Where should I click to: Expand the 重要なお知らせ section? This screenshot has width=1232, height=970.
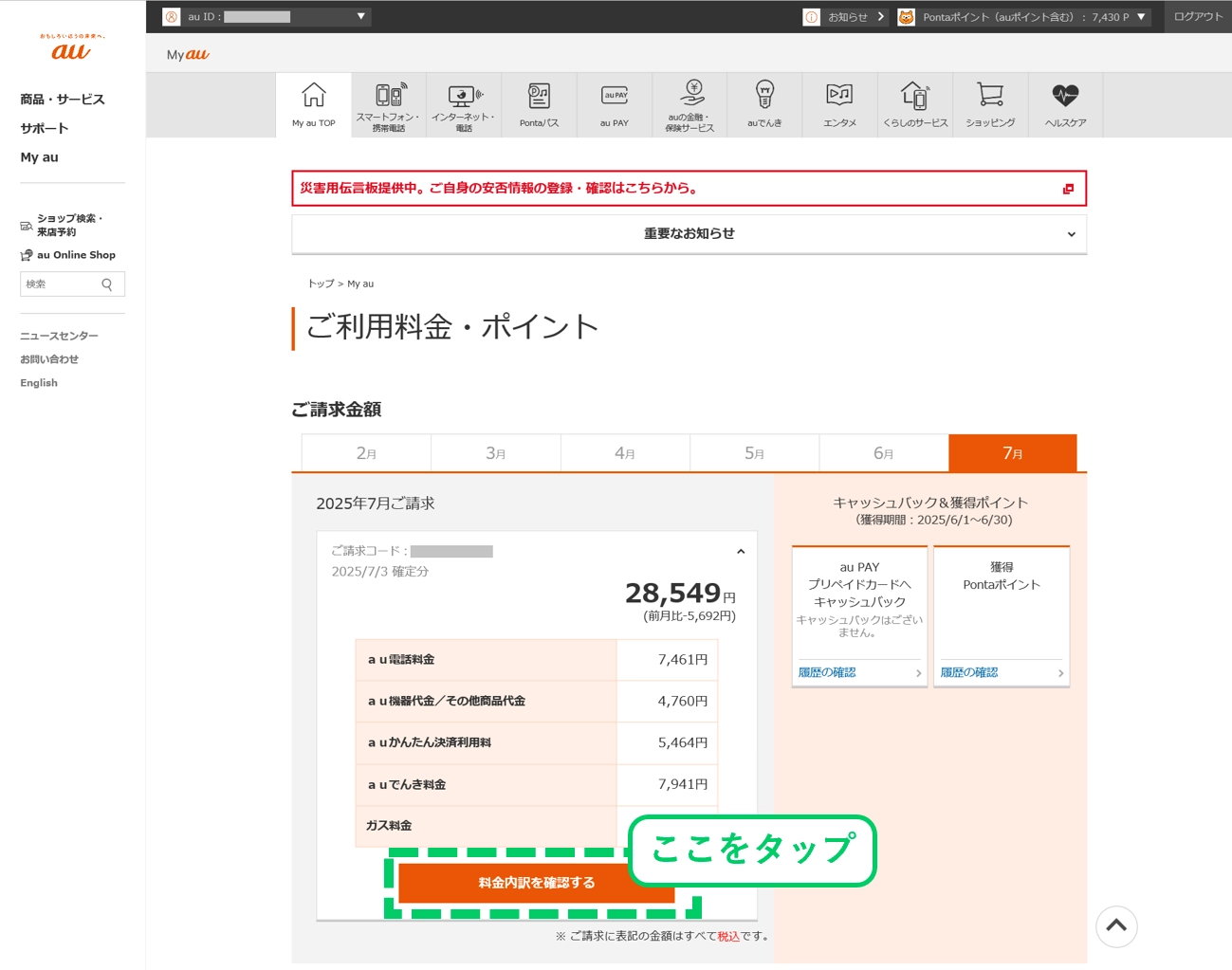point(690,233)
